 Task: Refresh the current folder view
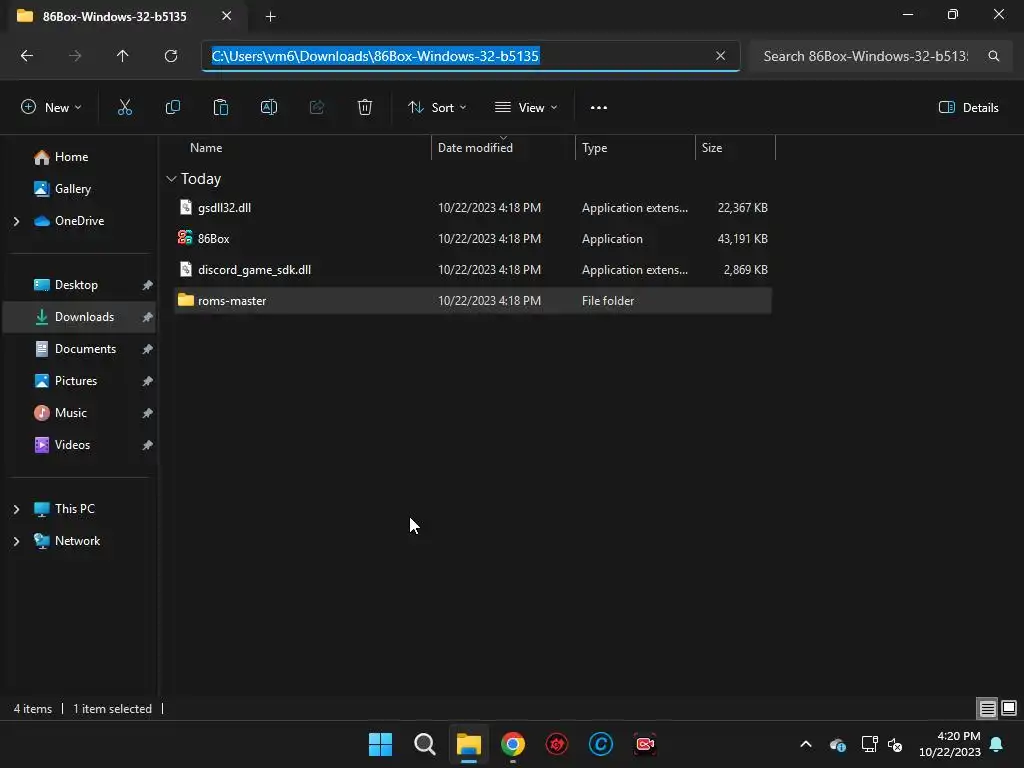pyautogui.click(x=171, y=56)
